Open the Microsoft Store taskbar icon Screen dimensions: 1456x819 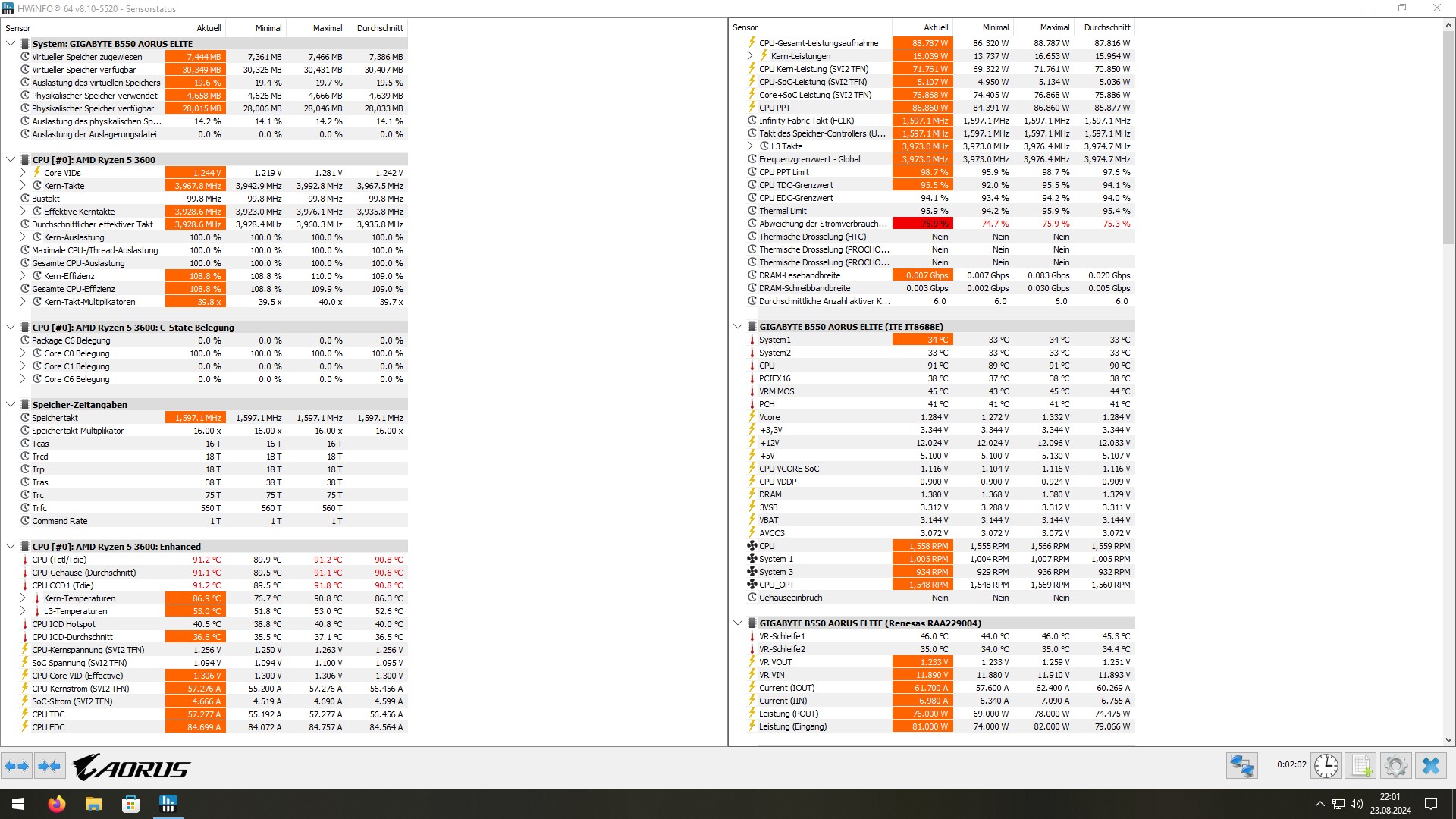[130, 804]
